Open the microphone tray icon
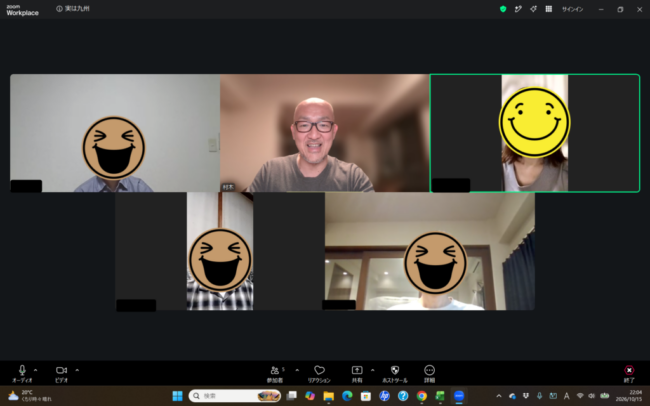The height and width of the screenshot is (406, 650). tap(539, 396)
